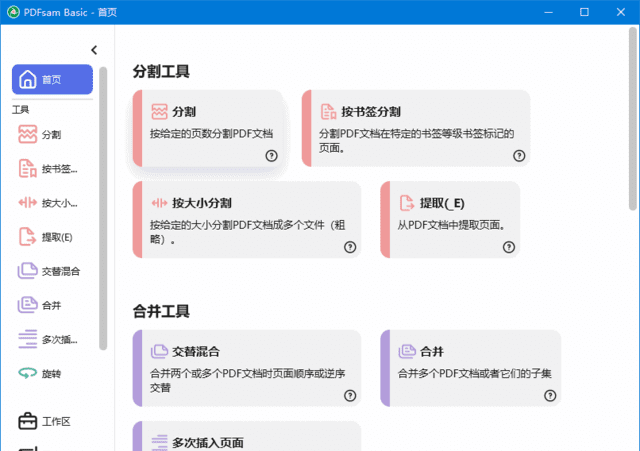Click the 合并 card icon
The image size is (640, 451).
407,351
